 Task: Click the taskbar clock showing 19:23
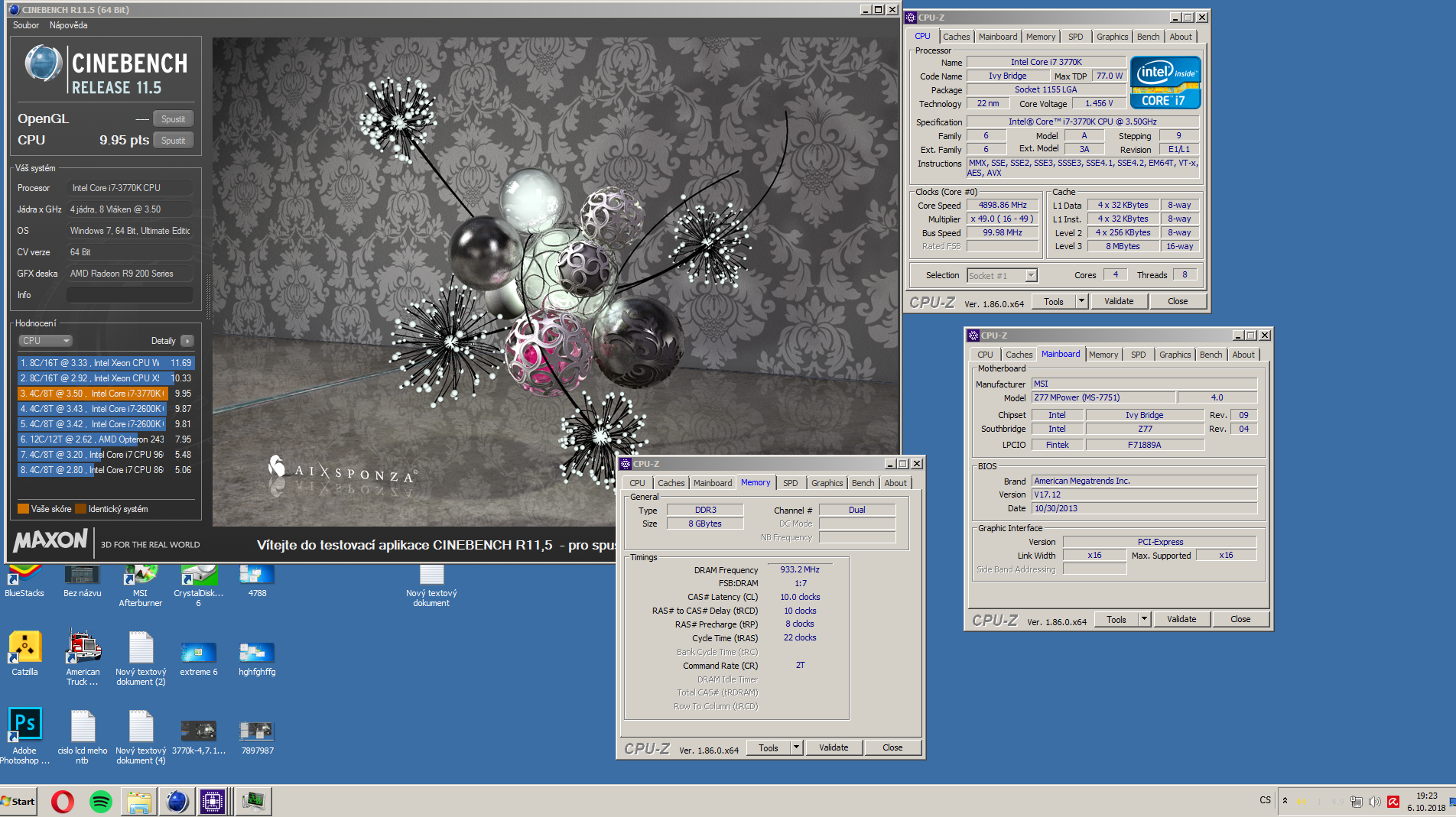pyautogui.click(x=1426, y=796)
